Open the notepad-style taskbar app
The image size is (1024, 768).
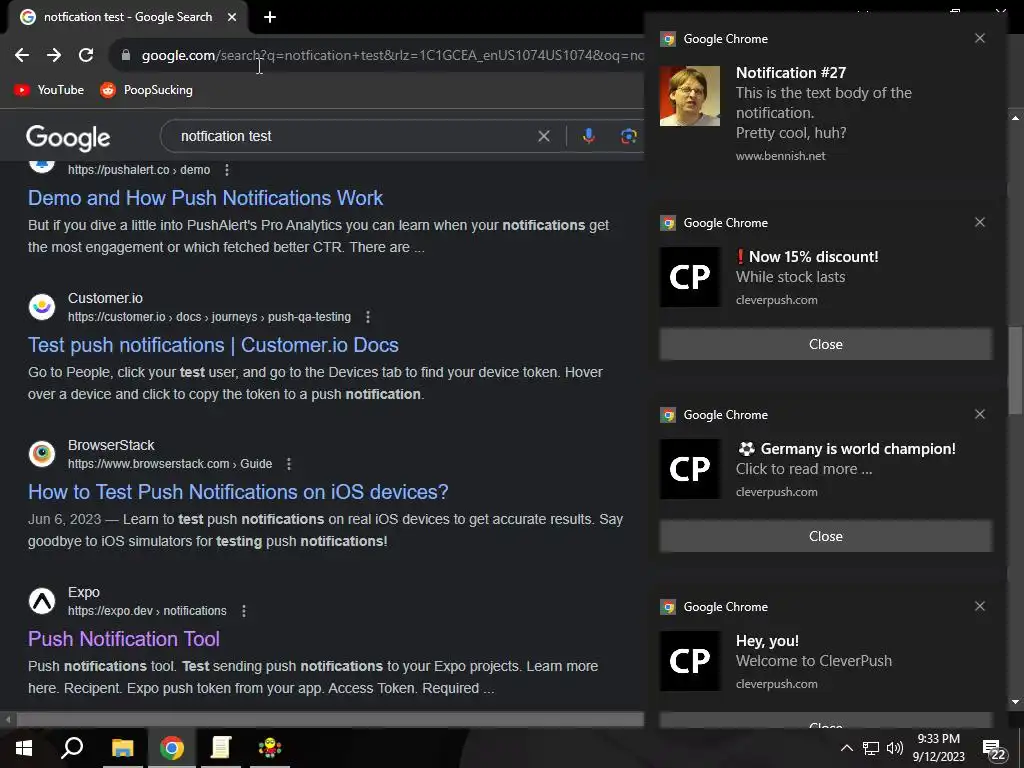[x=221, y=748]
